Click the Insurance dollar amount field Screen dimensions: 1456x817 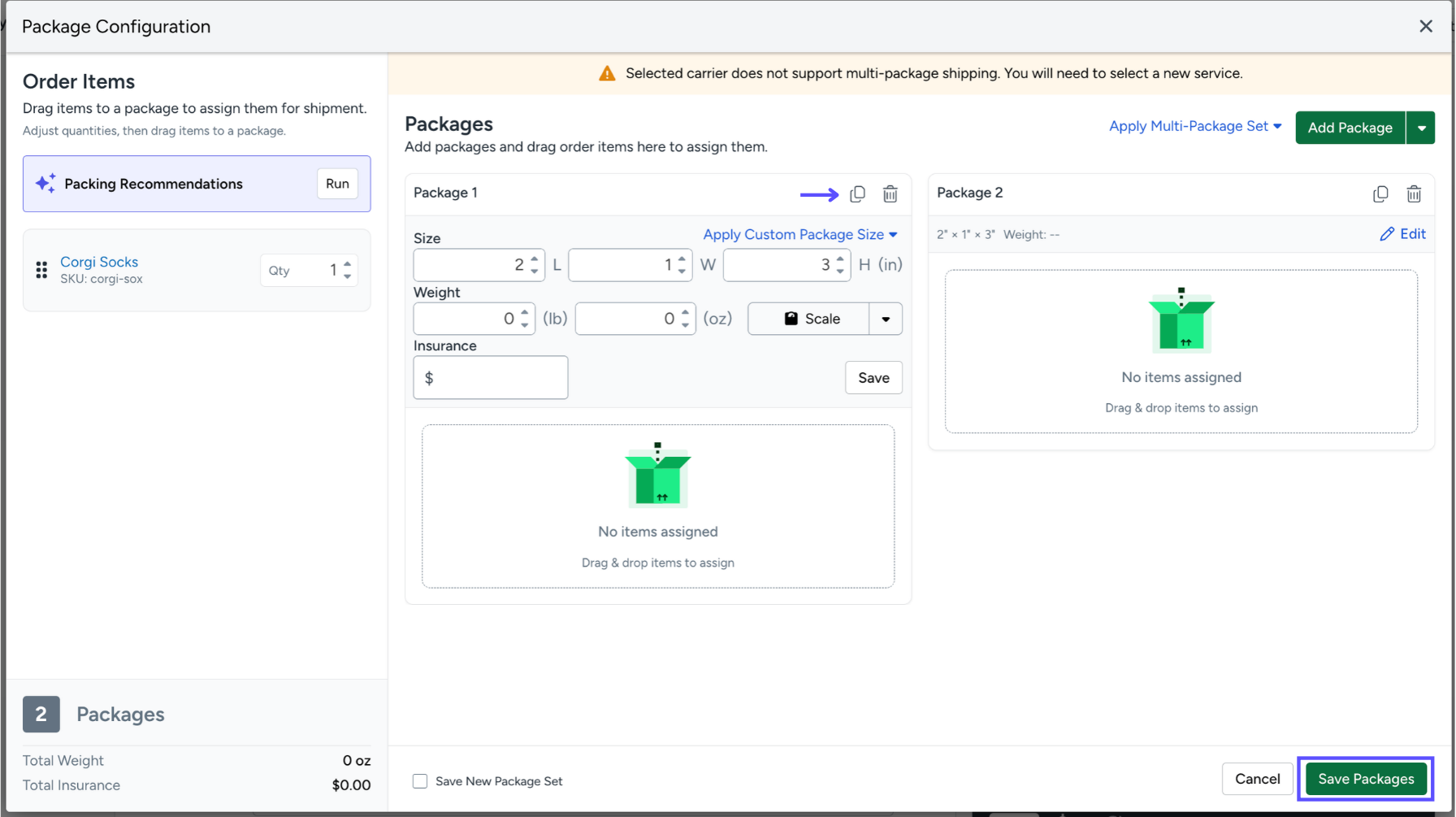click(x=491, y=377)
